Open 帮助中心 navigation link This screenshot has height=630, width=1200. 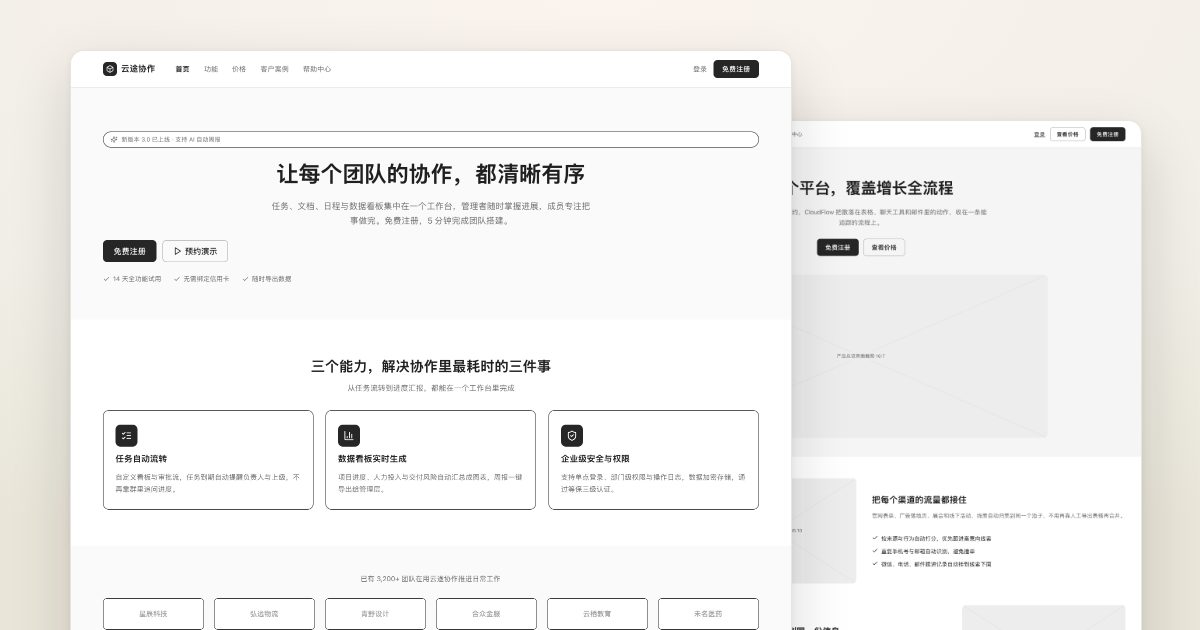point(317,69)
